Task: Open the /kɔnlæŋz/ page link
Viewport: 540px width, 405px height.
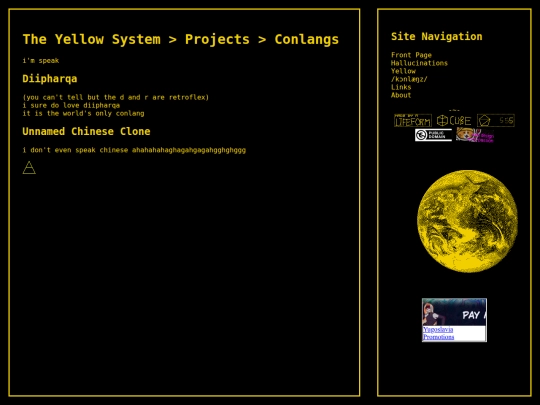Action: pos(409,79)
